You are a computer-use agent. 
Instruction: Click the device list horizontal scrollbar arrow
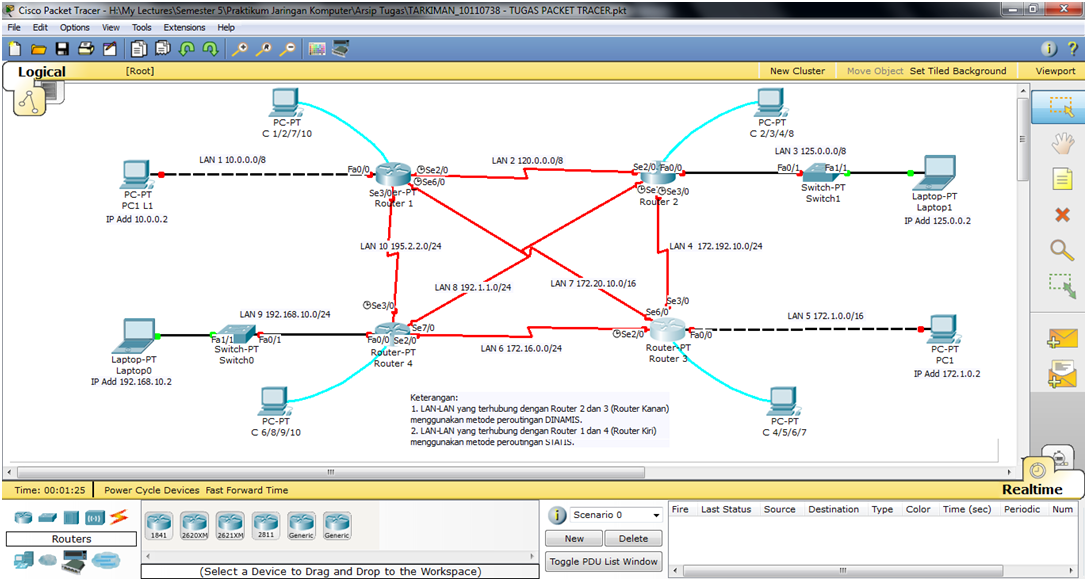point(531,556)
